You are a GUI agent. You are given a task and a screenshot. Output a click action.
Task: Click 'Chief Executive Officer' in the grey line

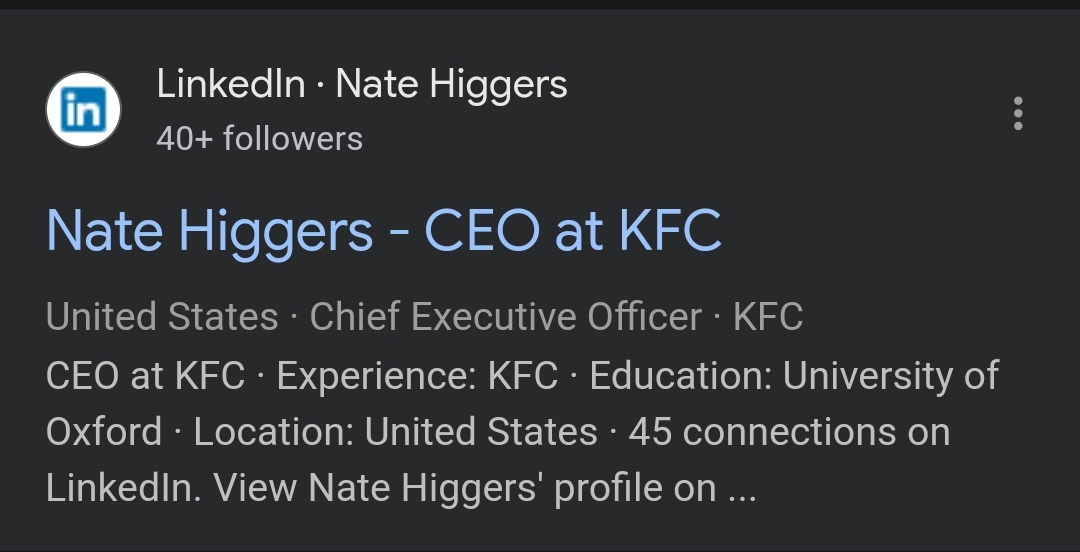coord(506,317)
